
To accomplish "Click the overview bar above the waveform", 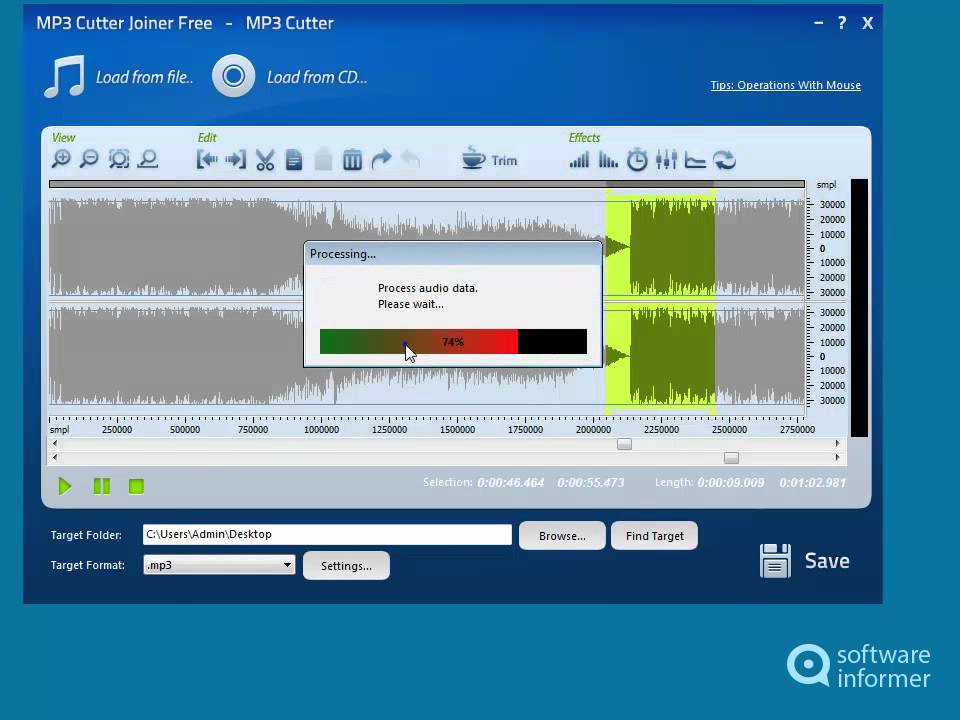I will [x=427, y=184].
